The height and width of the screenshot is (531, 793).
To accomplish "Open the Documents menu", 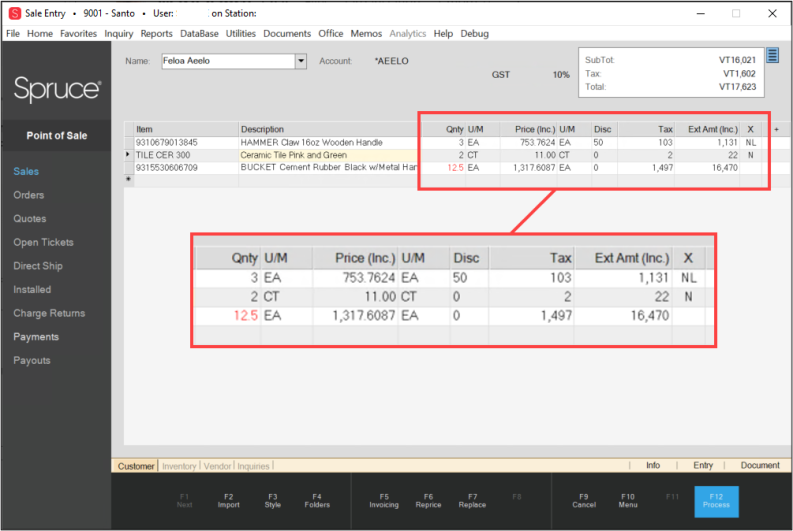I will (287, 33).
